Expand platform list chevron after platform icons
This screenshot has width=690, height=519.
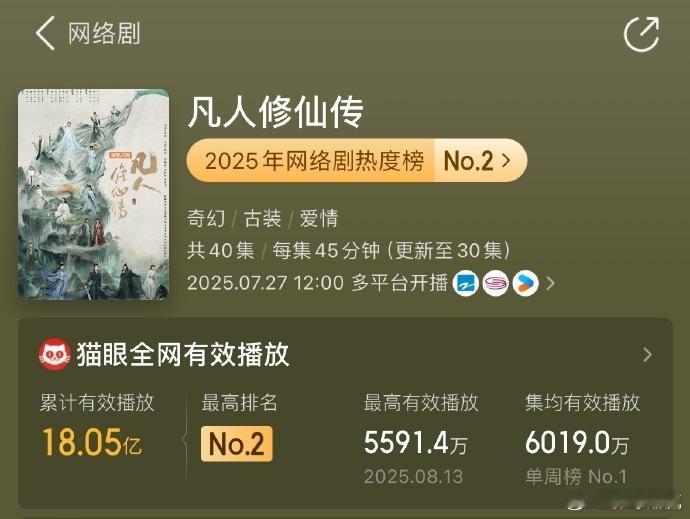pos(550,283)
